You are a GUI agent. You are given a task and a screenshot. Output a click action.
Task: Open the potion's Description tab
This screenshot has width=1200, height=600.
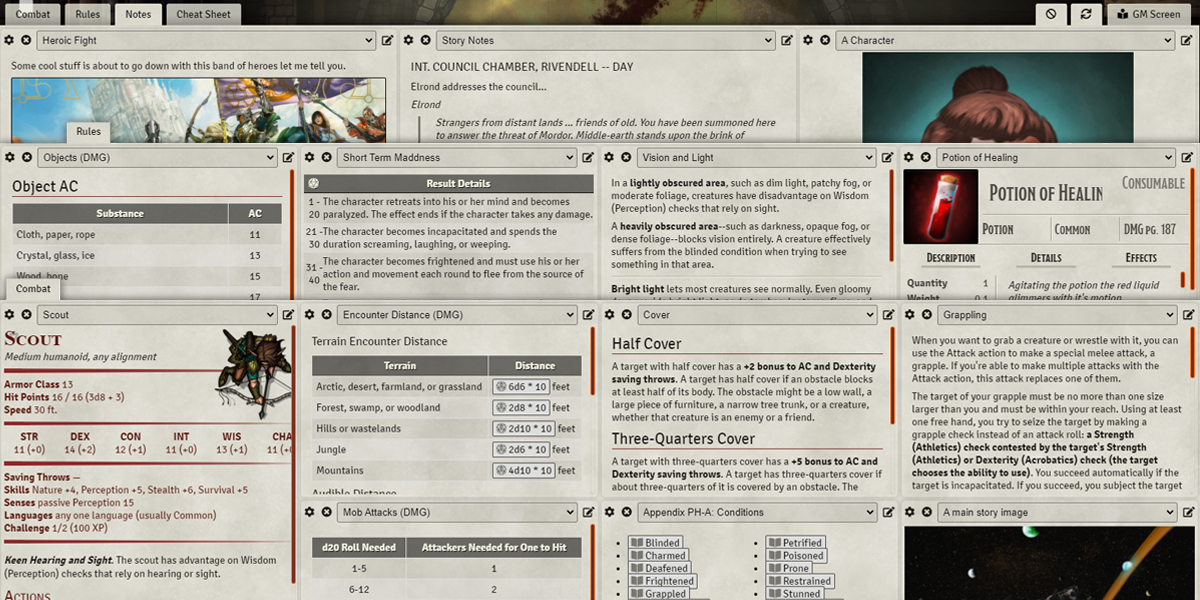[950, 258]
